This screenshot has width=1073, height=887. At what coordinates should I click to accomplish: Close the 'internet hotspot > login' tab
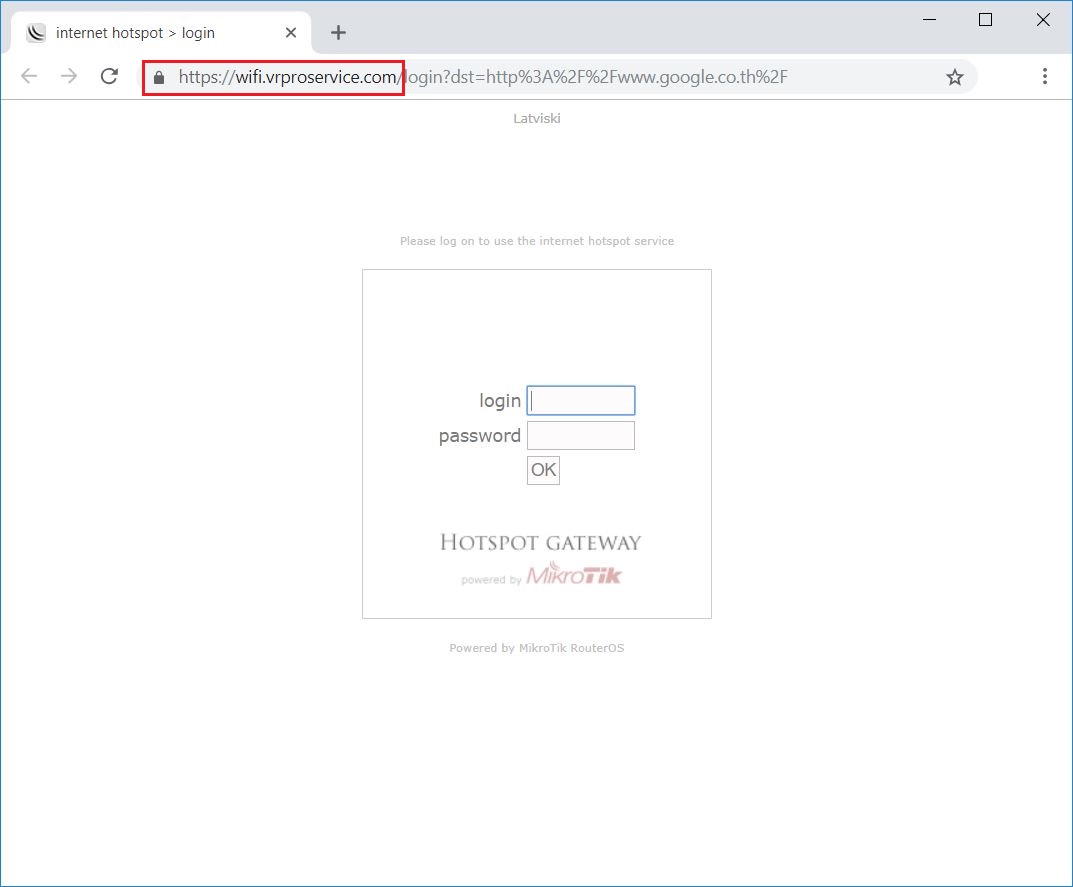[291, 33]
